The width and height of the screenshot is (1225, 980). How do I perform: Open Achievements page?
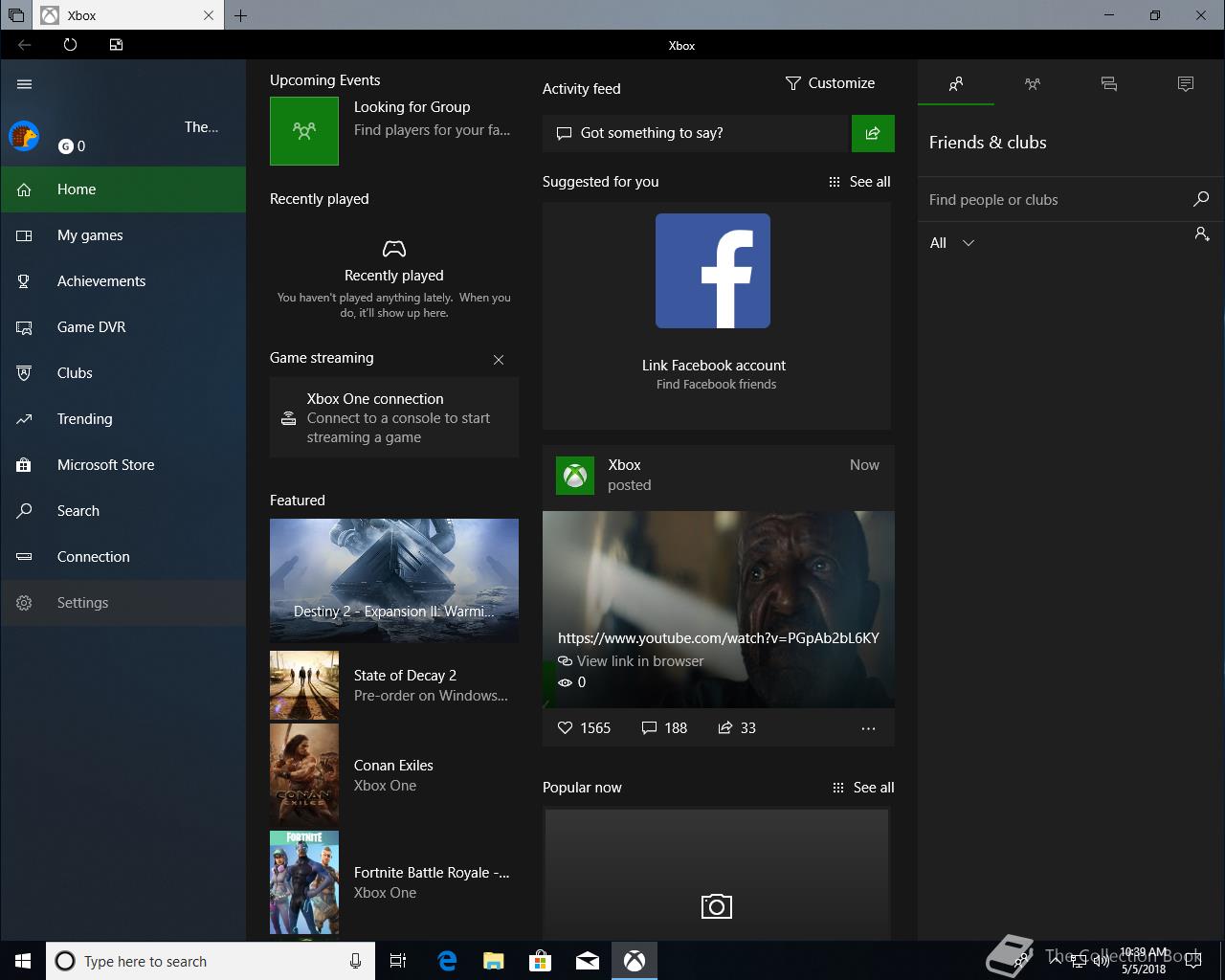click(123, 281)
